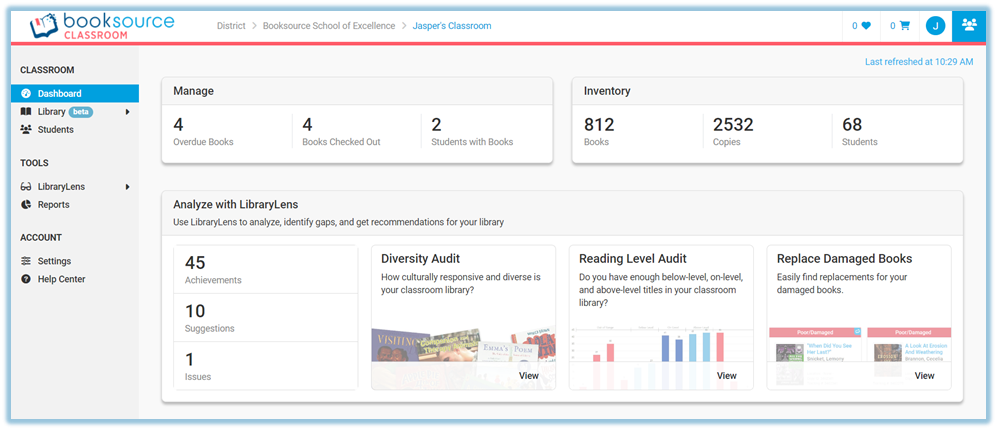
Task: Open the 1 Issues tile
Action: pos(265,366)
